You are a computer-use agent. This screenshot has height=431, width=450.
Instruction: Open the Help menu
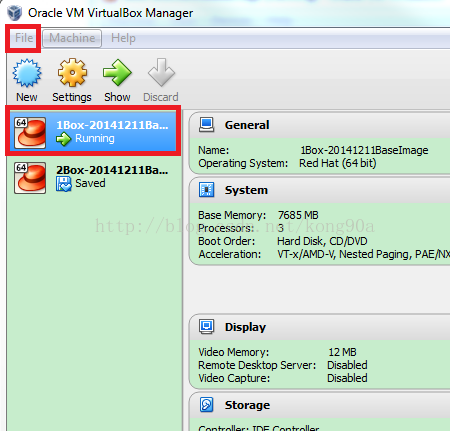click(x=123, y=38)
